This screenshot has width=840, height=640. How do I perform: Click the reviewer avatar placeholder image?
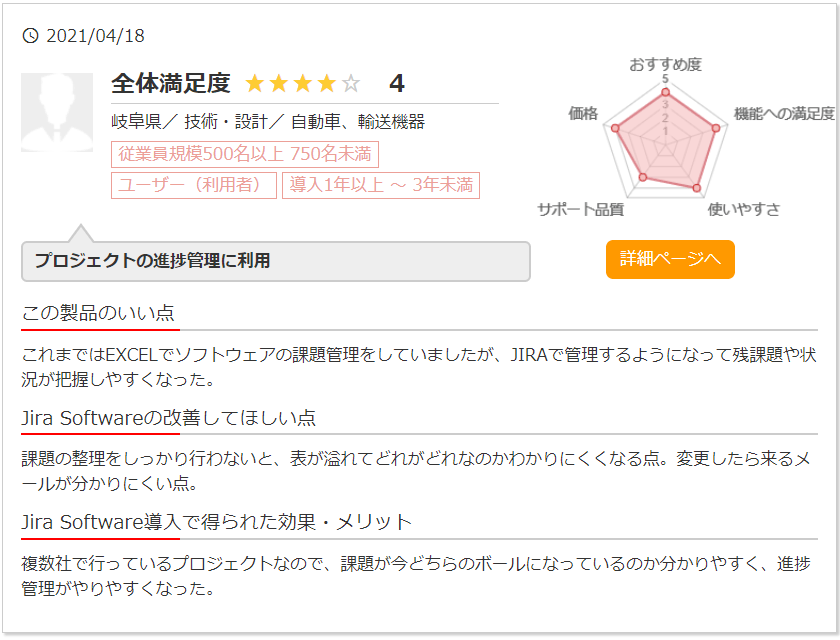tap(57, 112)
